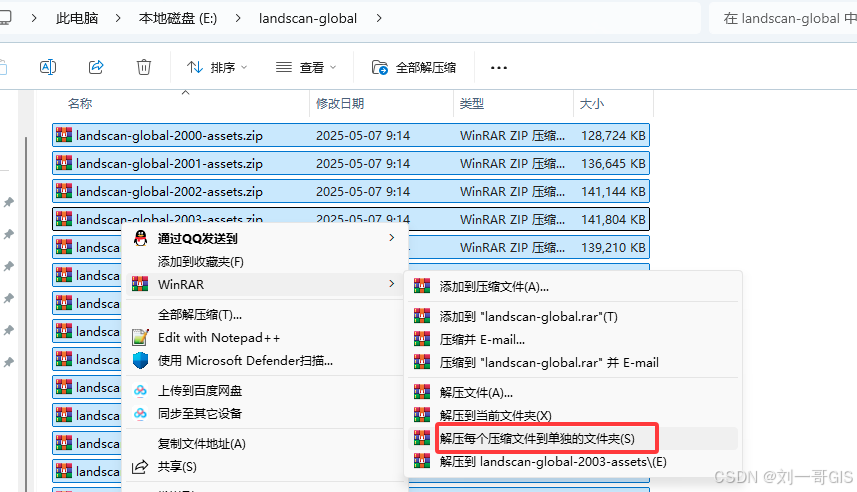This screenshot has width=857, height=492.
Task: Sort by the 修改日期 column header
Action: [340, 103]
